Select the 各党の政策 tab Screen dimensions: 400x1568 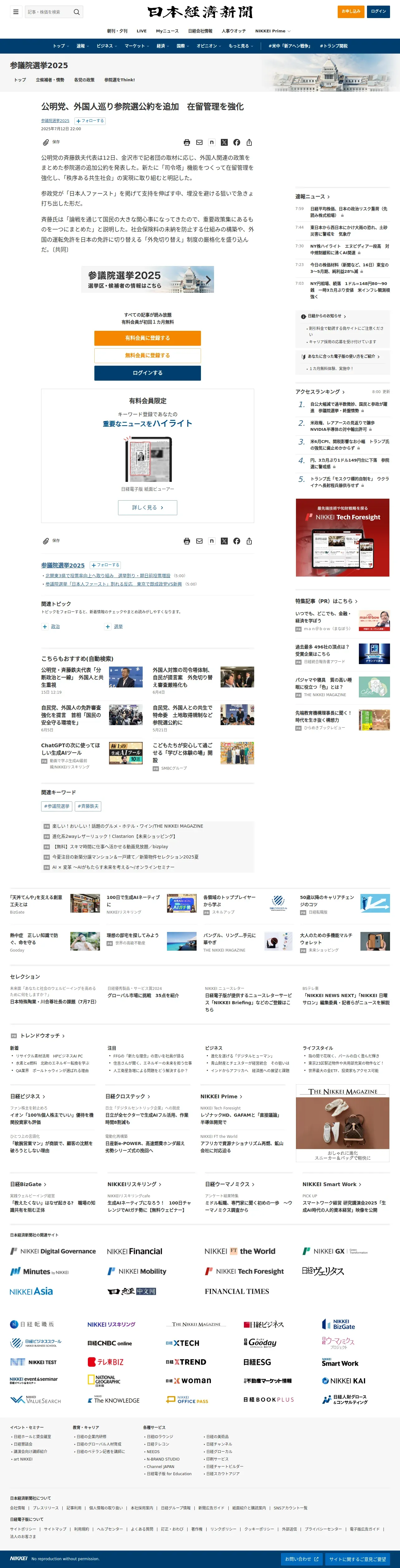[x=84, y=80]
